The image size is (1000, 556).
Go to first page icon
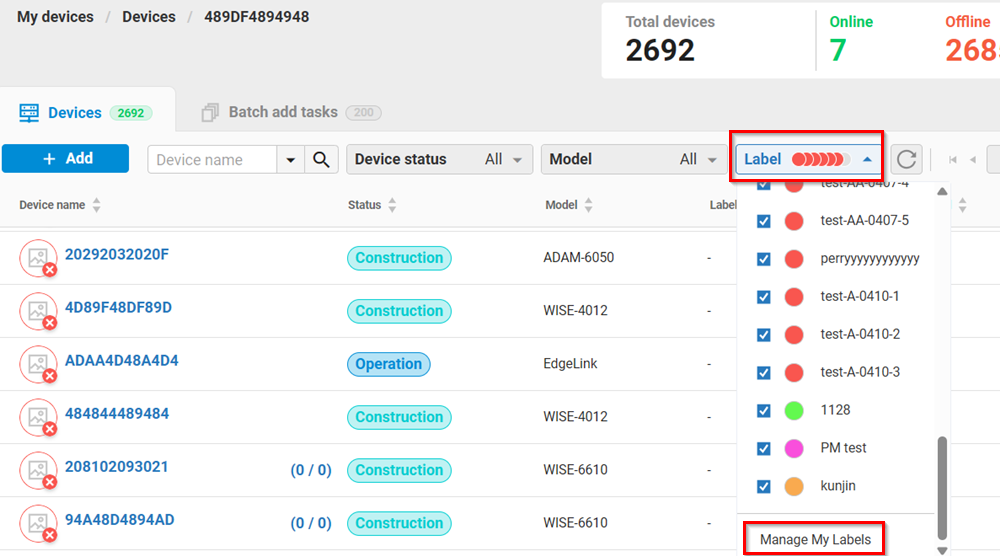coord(954,160)
